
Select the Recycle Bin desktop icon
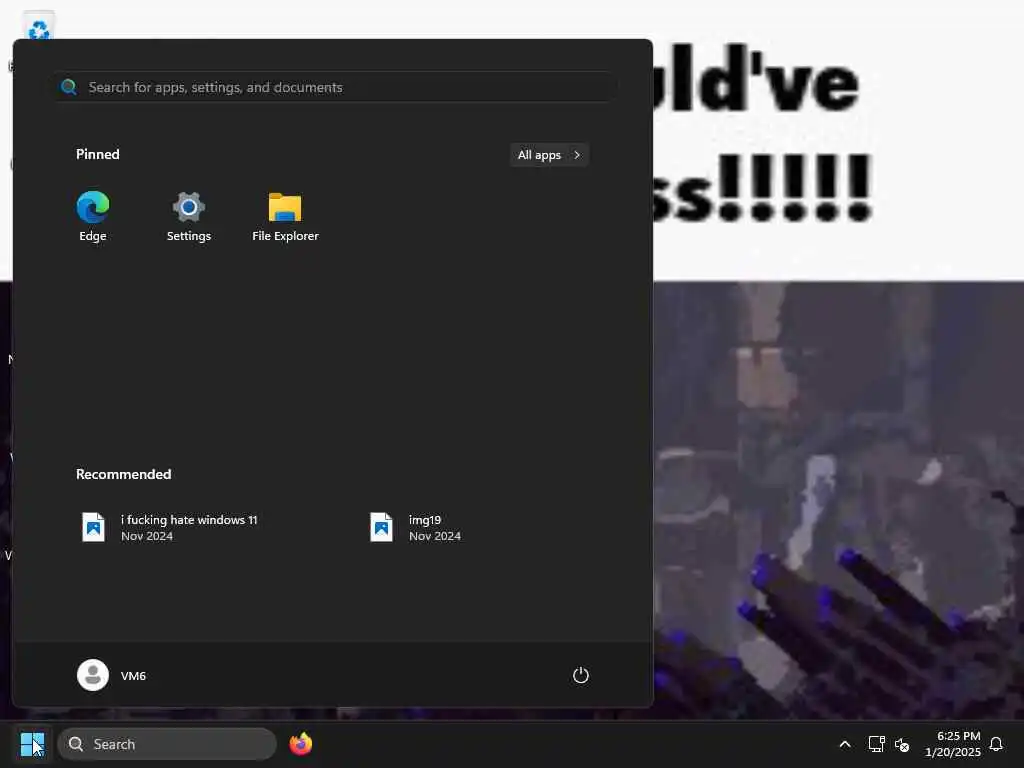click(39, 27)
